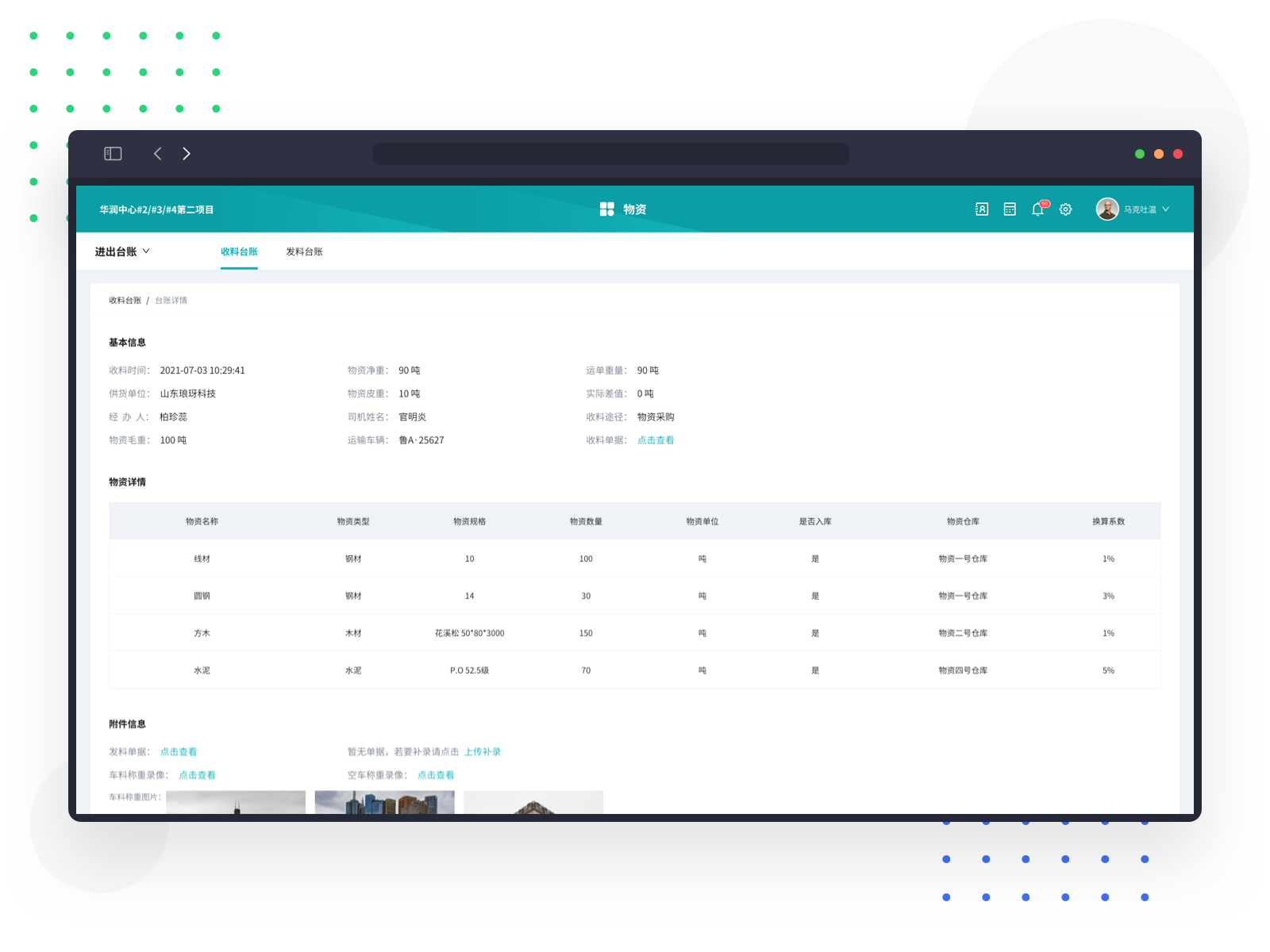Click the user avatar photo
1270x952 pixels.
(1106, 209)
